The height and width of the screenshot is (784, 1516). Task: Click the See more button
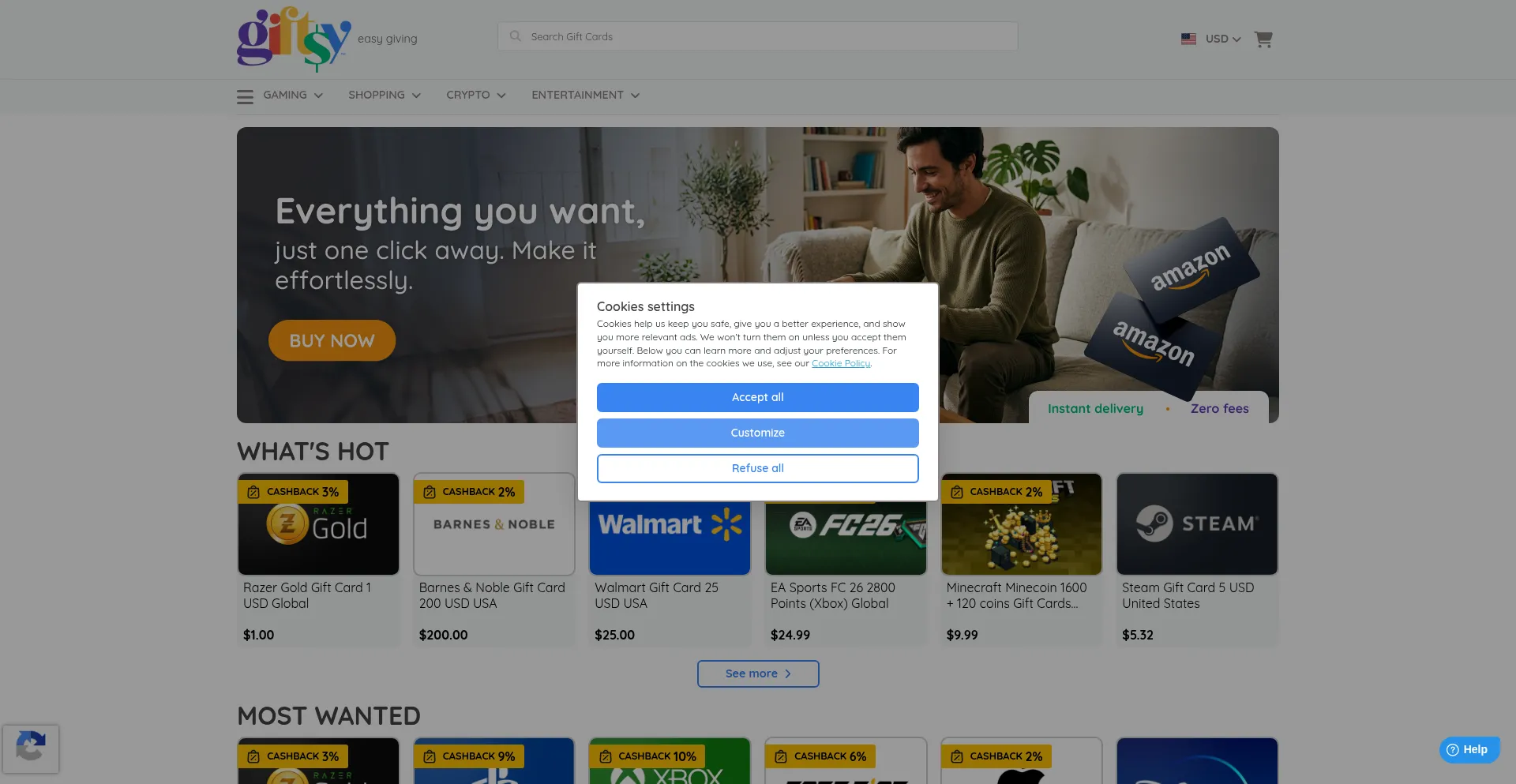click(x=758, y=673)
